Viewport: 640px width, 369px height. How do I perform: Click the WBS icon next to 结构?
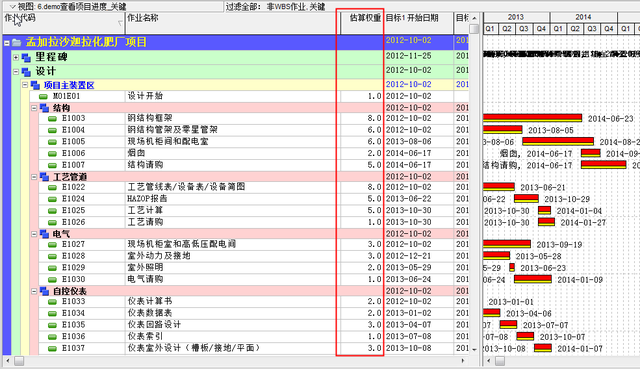[x=44, y=108]
